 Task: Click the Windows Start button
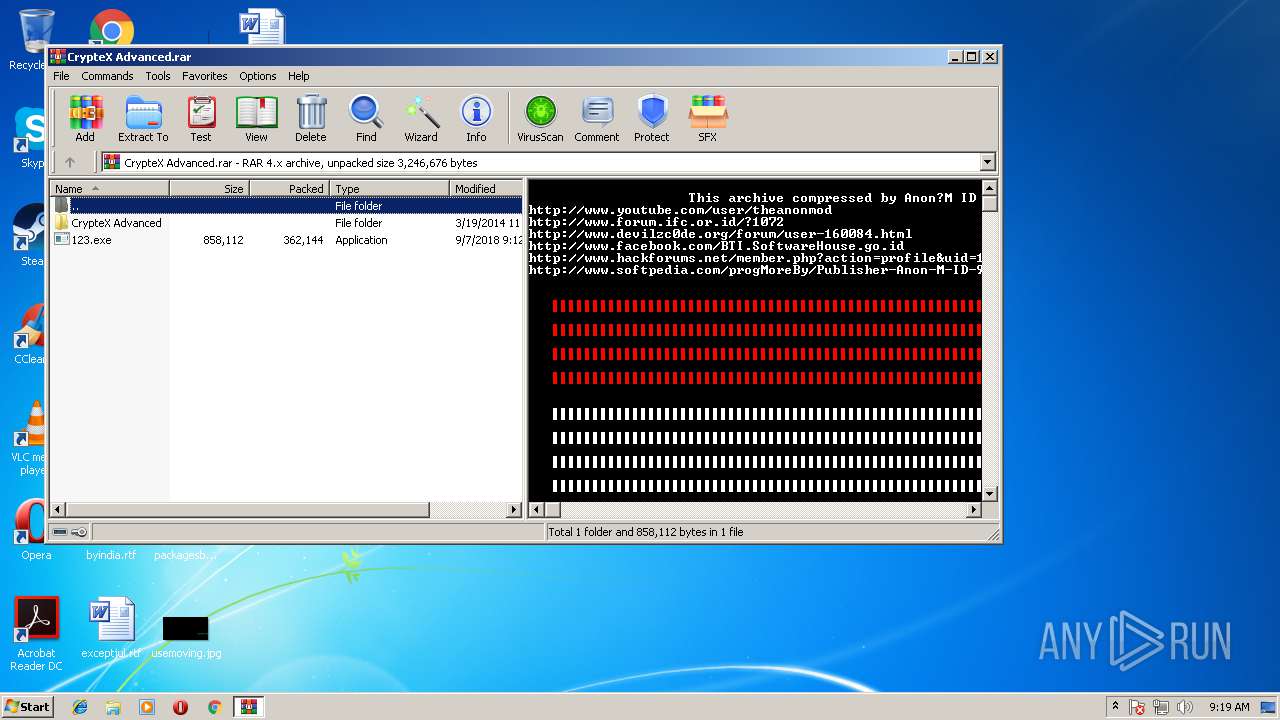pyautogui.click(x=27, y=707)
